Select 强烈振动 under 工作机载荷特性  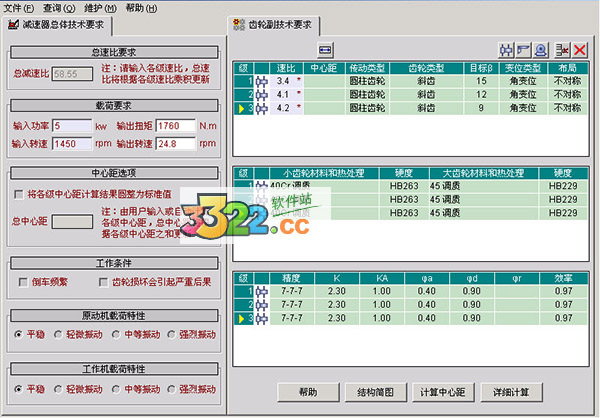171,389
